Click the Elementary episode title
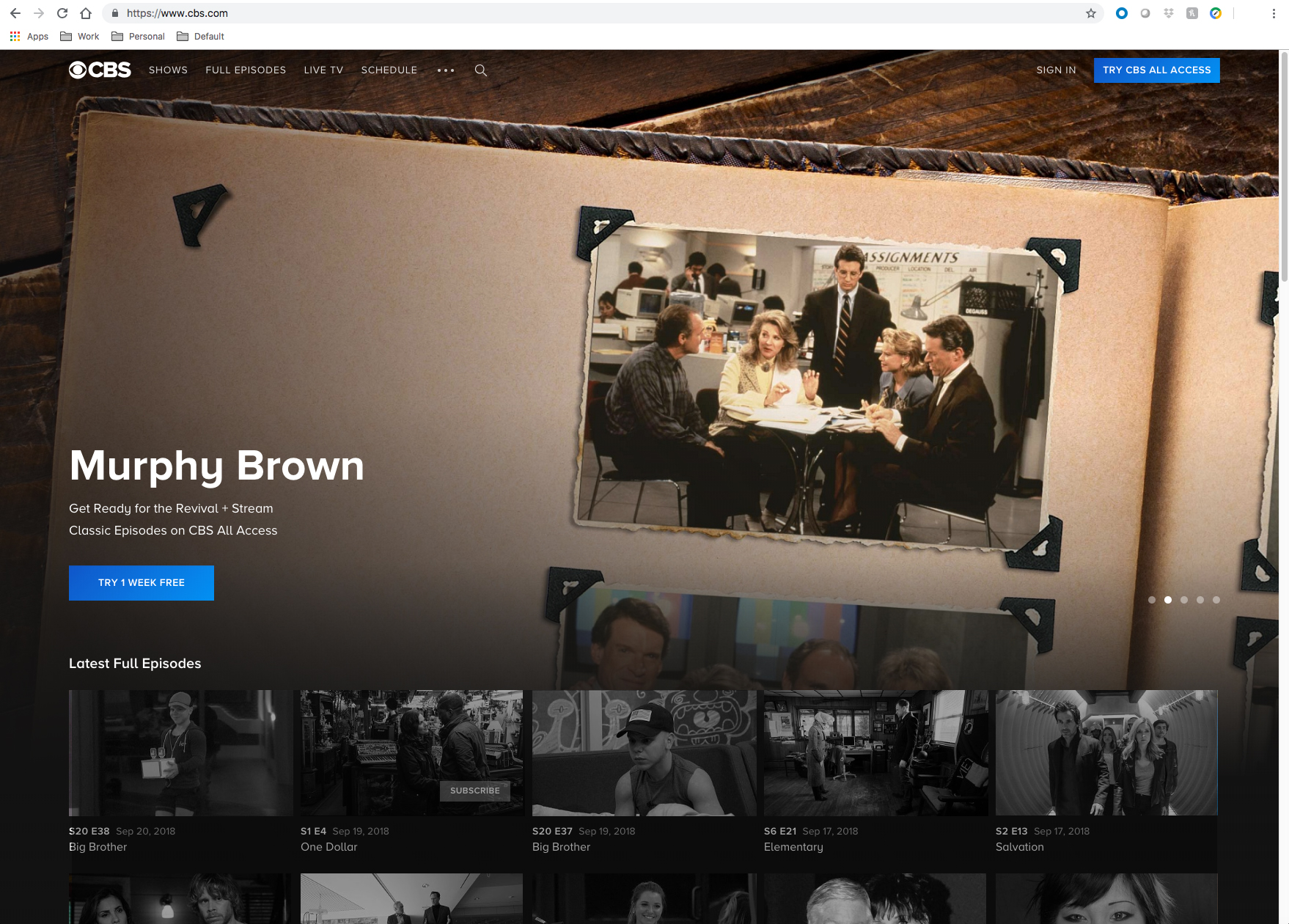 pyautogui.click(x=793, y=847)
